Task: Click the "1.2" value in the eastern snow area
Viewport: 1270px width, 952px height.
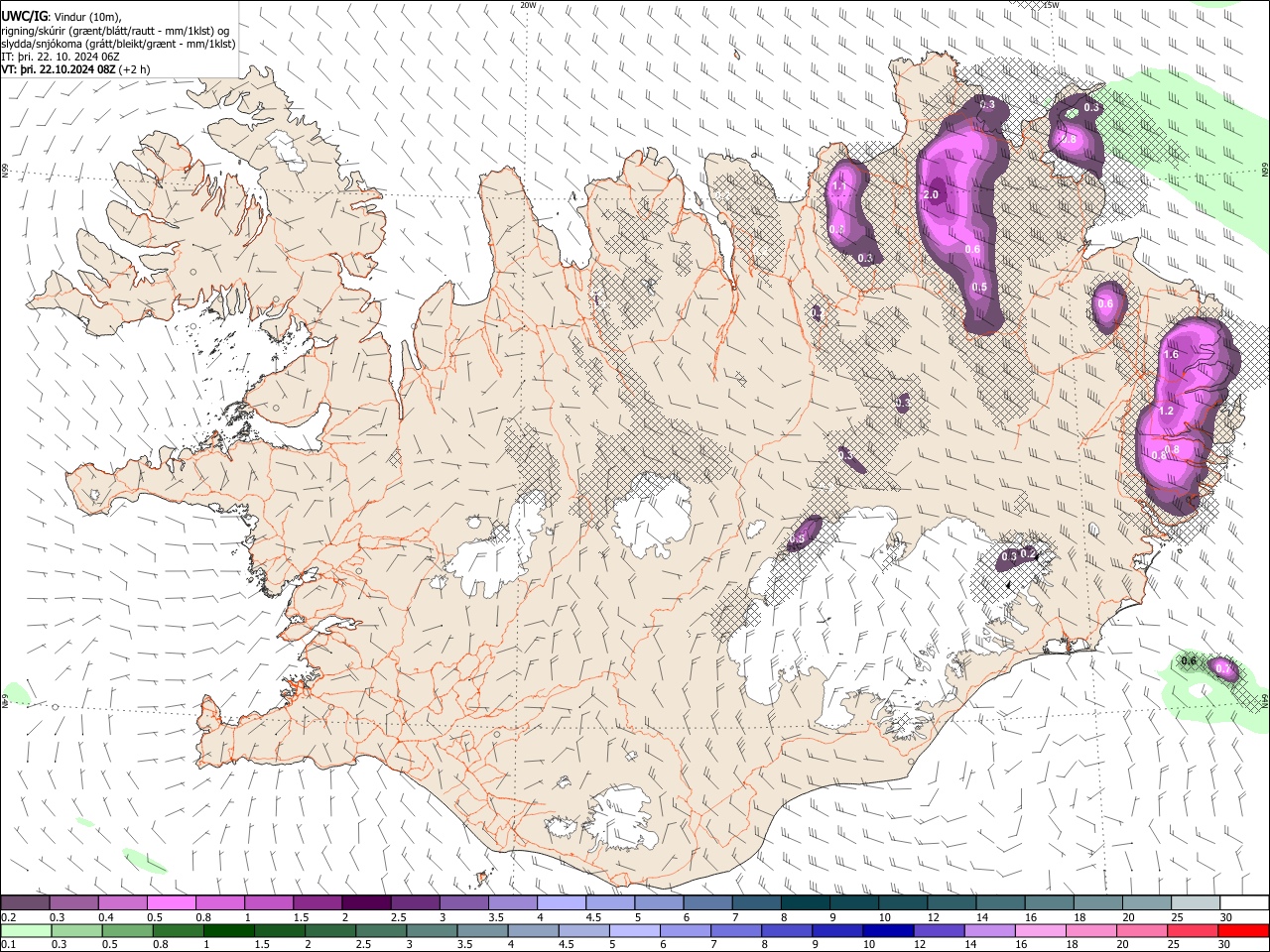Action: (x=1166, y=411)
